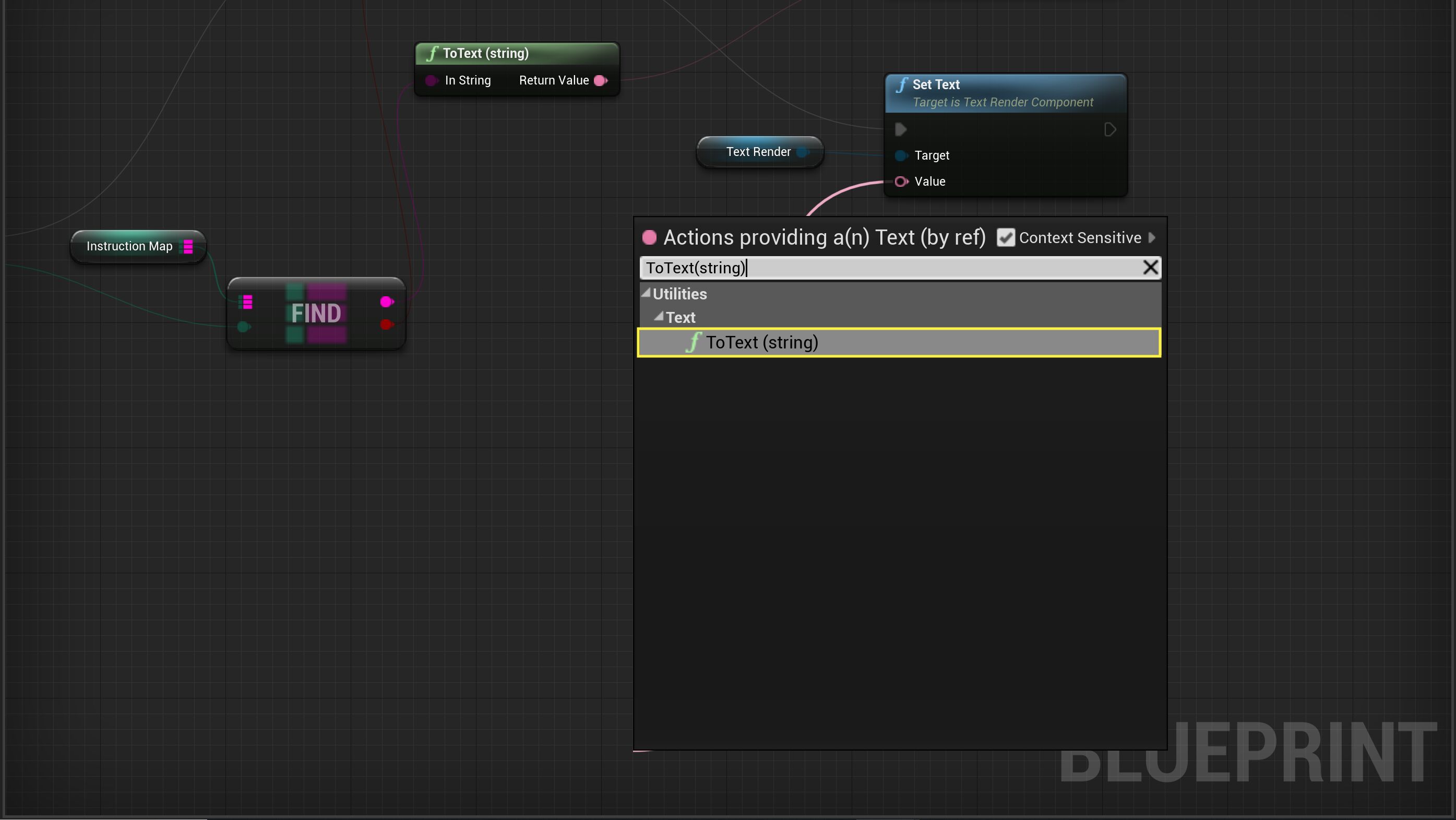Click the In String pin on ToText node

coord(431,80)
